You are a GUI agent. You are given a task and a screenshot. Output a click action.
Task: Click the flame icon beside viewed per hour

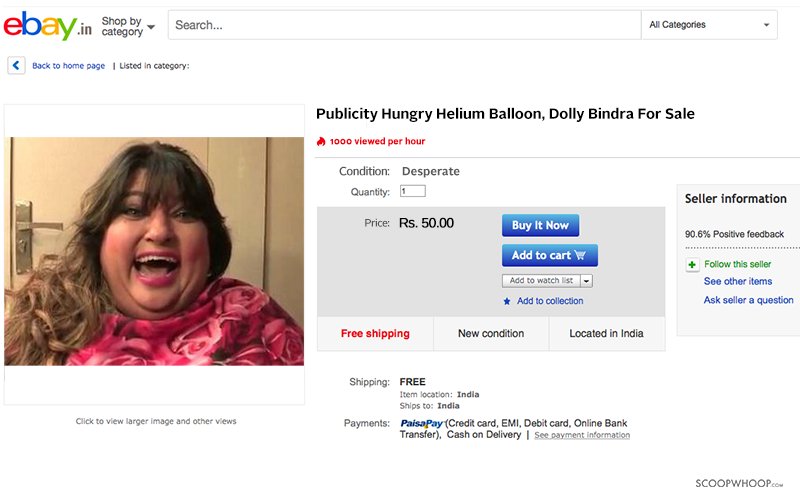[x=321, y=141]
